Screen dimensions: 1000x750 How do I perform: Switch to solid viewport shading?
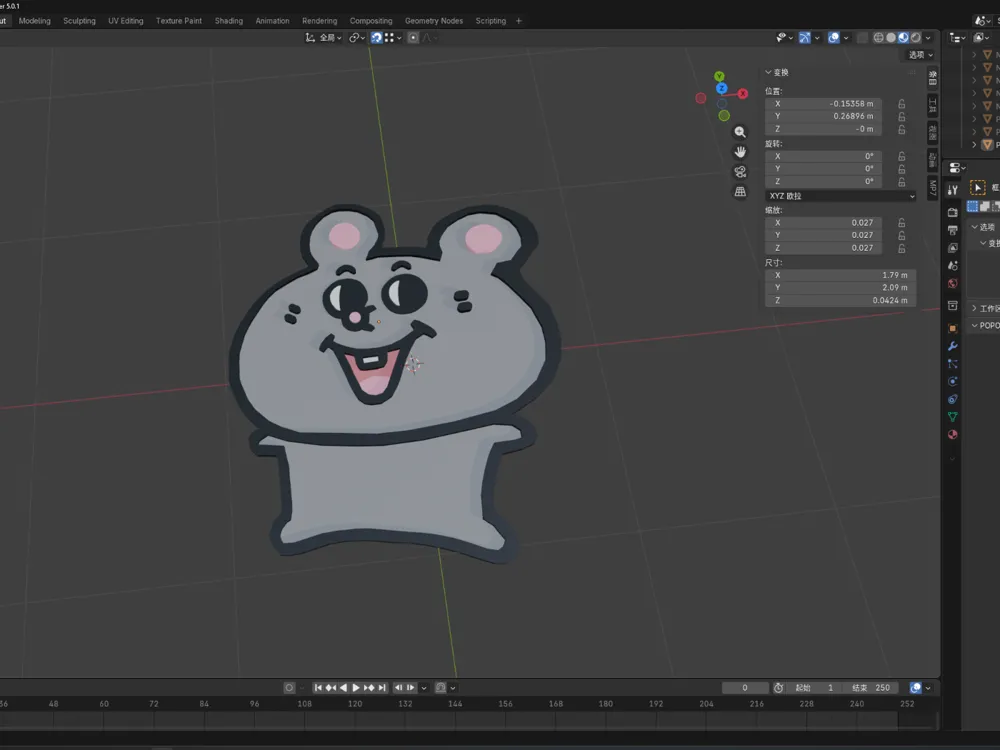pyautogui.click(x=891, y=38)
